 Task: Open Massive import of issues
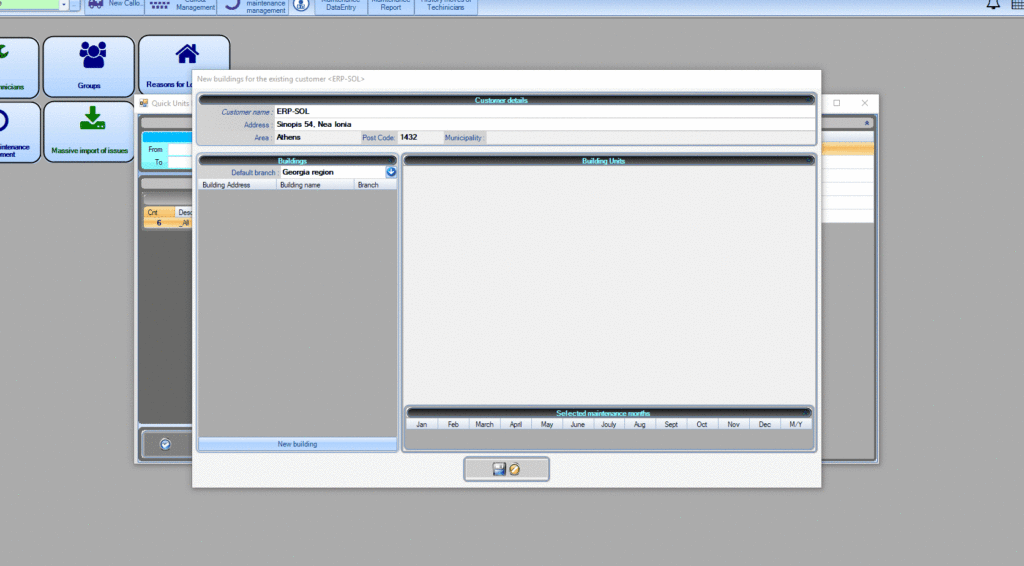(90, 131)
